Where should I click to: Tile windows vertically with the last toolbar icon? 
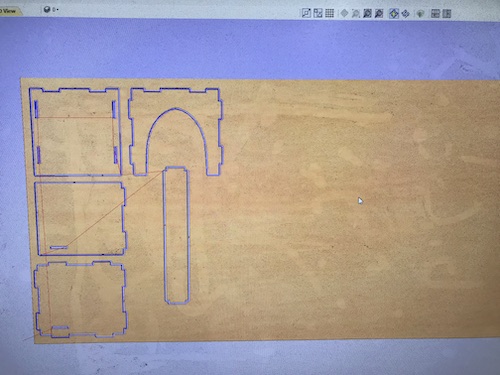click(x=447, y=14)
